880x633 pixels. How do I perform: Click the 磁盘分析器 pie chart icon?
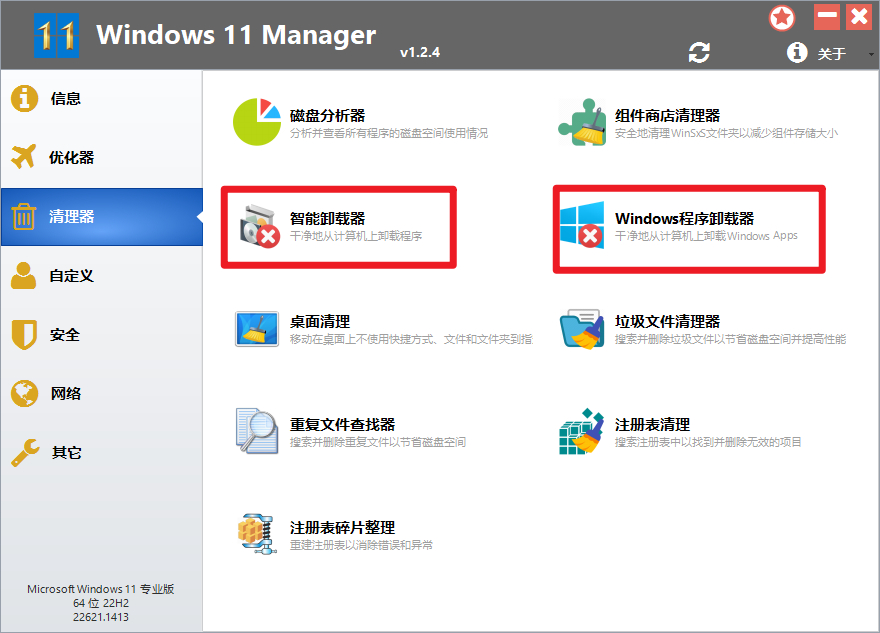click(256, 122)
